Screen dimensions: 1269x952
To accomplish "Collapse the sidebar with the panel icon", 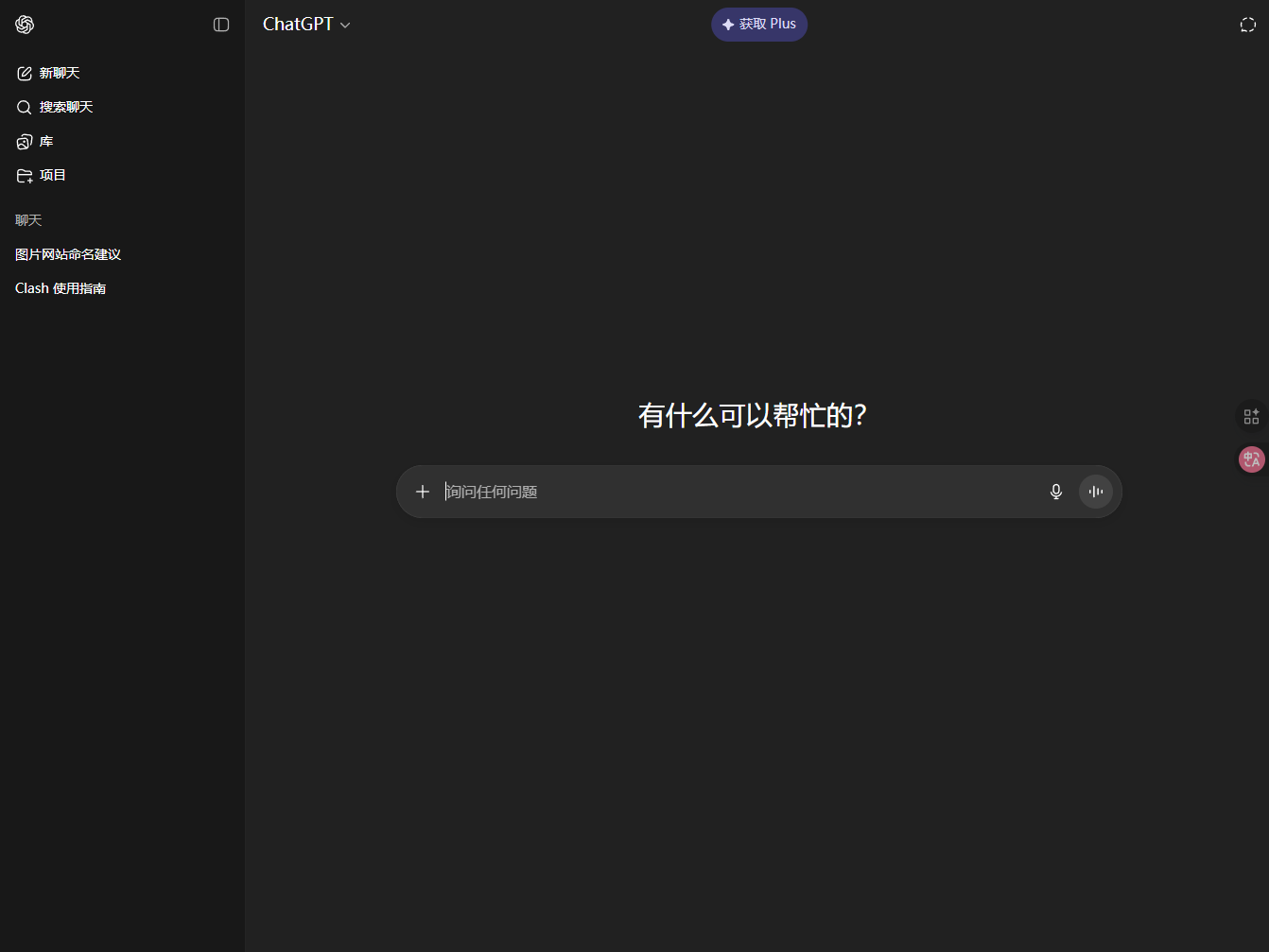I will pos(221,25).
